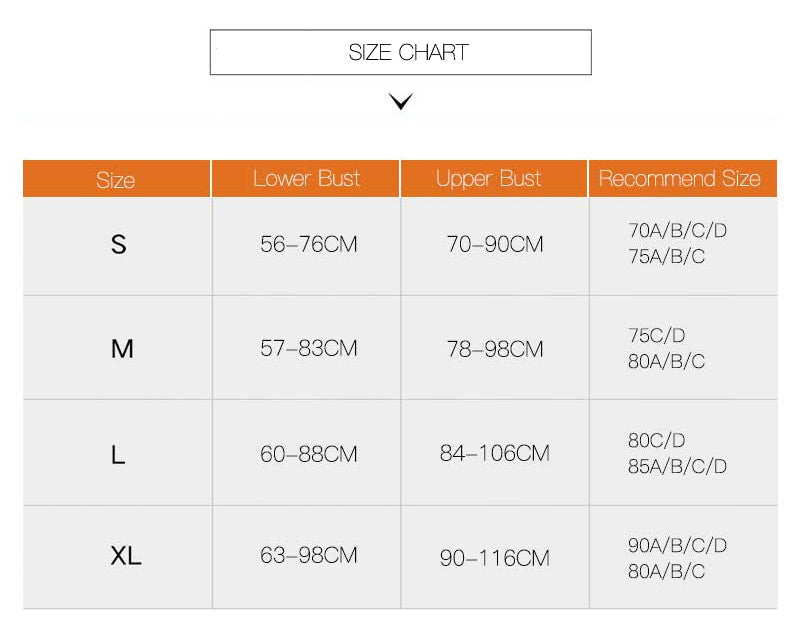The height and width of the screenshot is (635, 800).
Task: Click the SIZE CHART title box
Action: tap(400, 52)
